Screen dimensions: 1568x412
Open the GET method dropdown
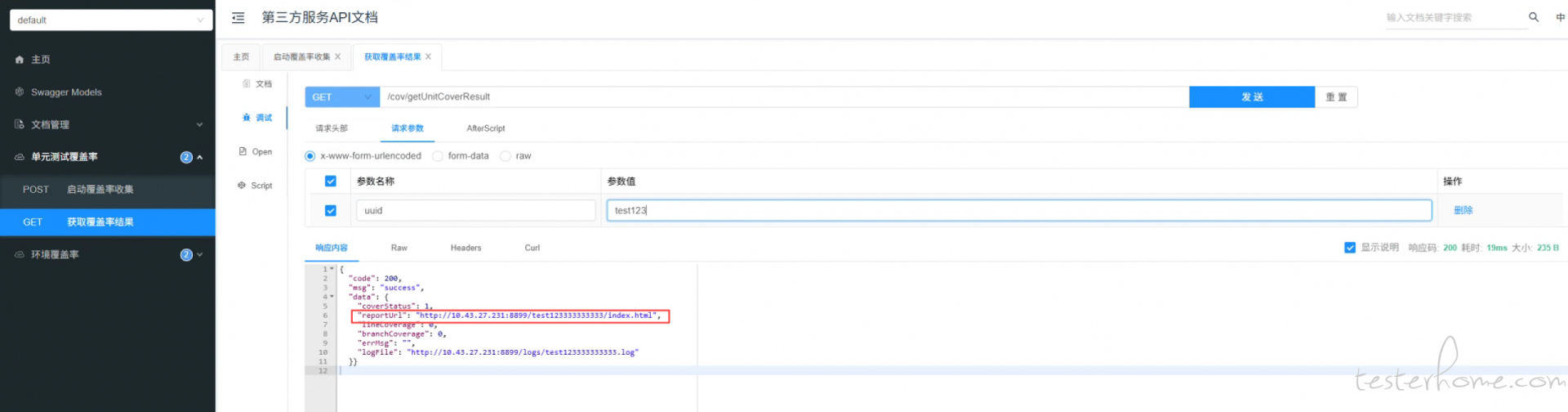click(x=341, y=97)
